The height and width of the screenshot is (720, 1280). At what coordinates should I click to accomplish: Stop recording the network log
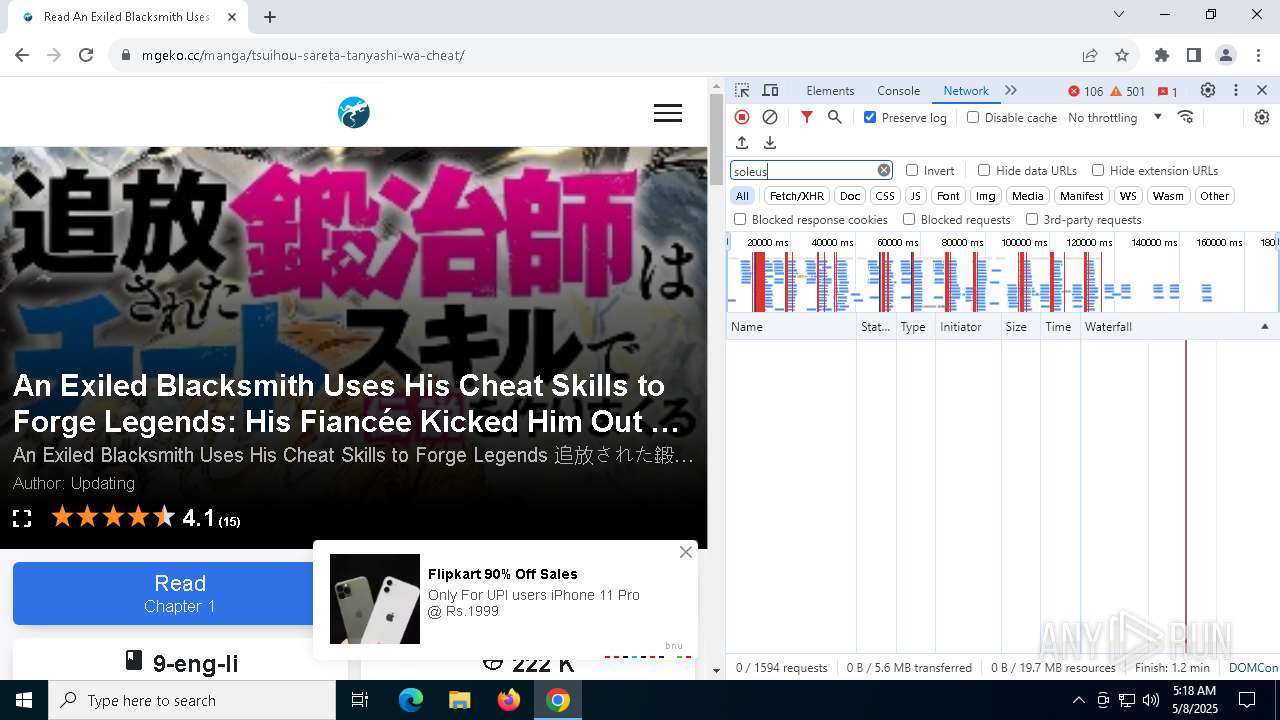(742, 117)
